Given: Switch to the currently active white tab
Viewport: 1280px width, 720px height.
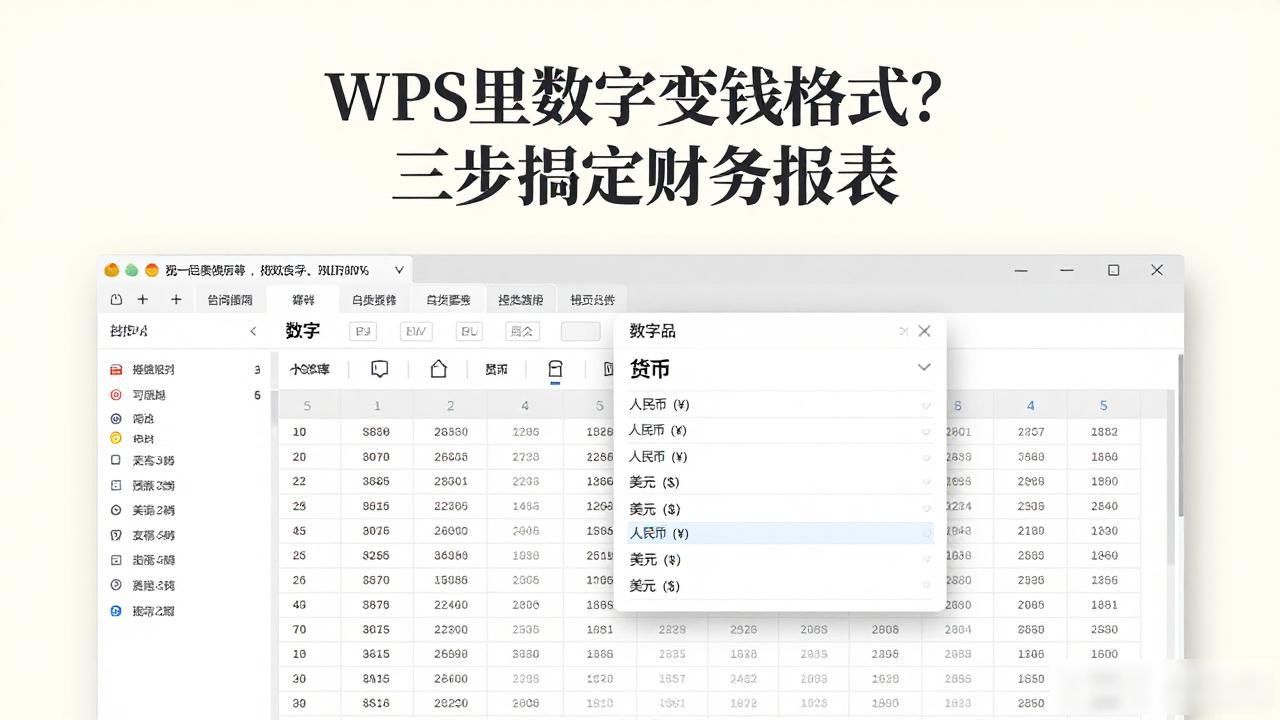Looking at the screenshot, I should (x=302, y=299).
